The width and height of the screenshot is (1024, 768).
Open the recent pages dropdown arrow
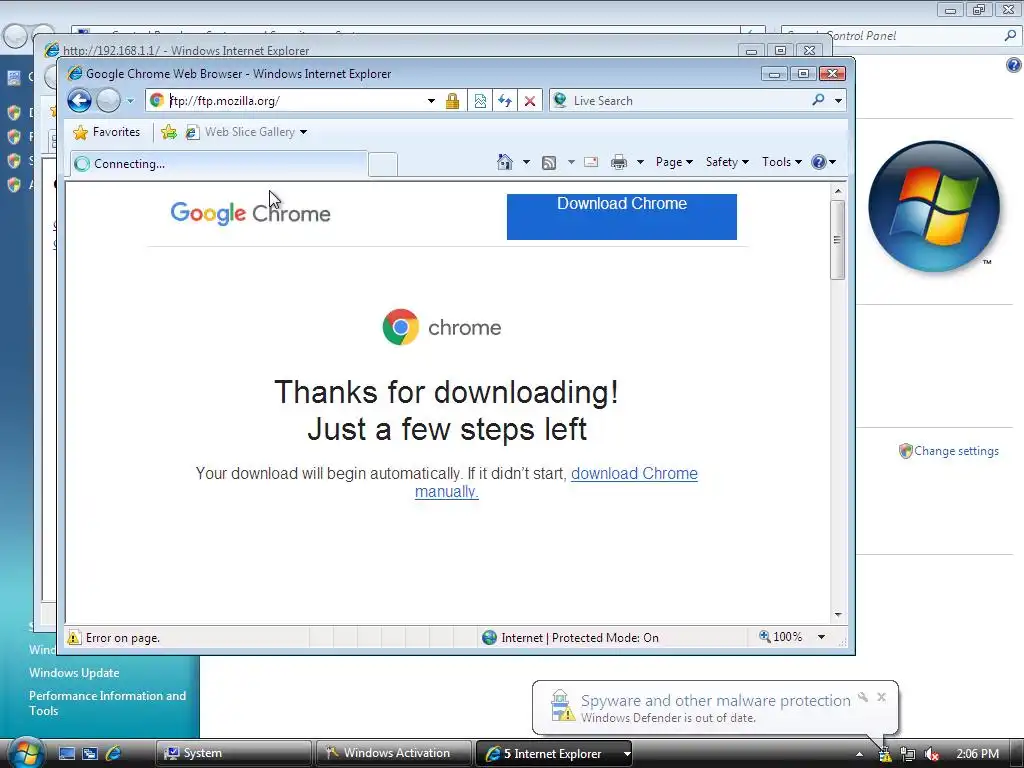(130, 101)
